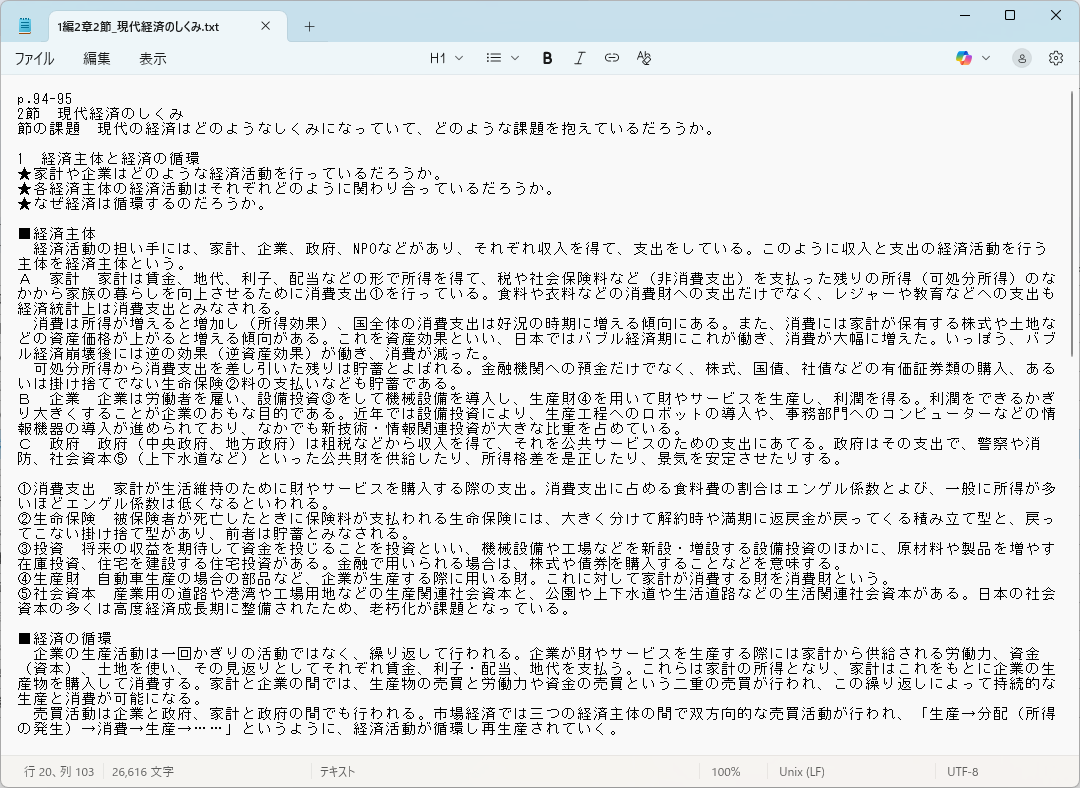Add a new tab
This screenshot has height=788, width=1080.
[309, 26]
